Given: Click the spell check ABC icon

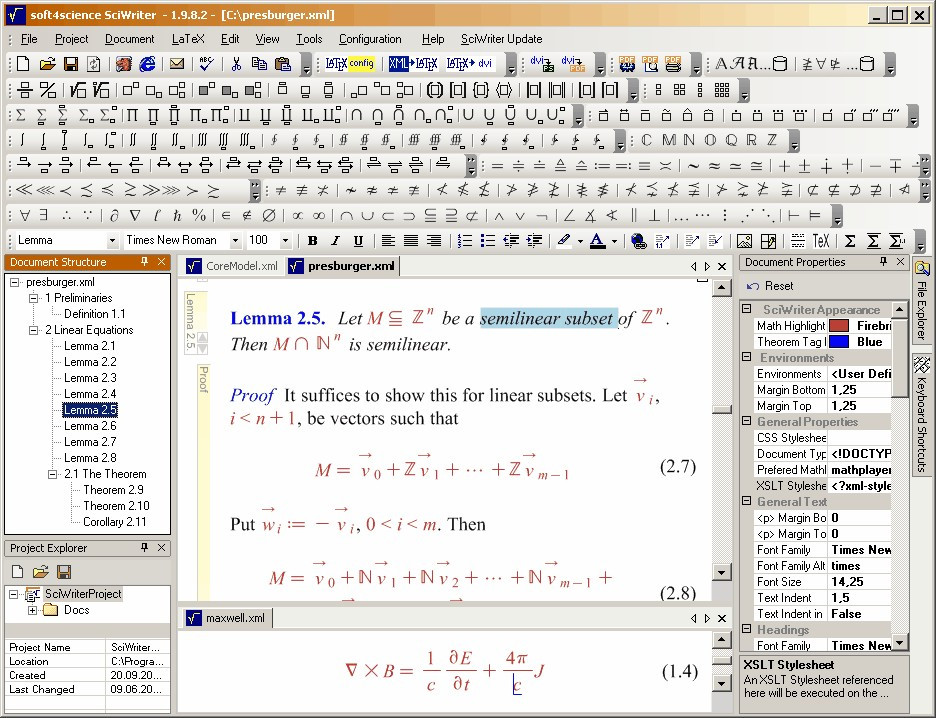Looking at the screenshot, I should point(206,63).
